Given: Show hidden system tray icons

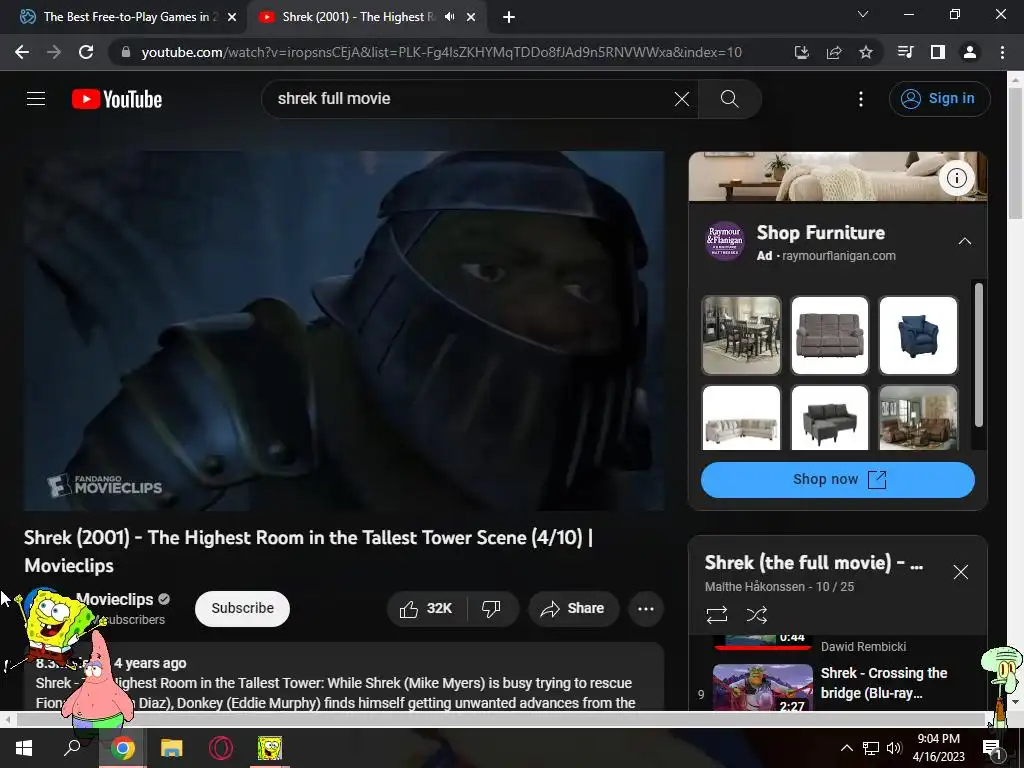Looking at the screenshot, I should tap(846, 748).
